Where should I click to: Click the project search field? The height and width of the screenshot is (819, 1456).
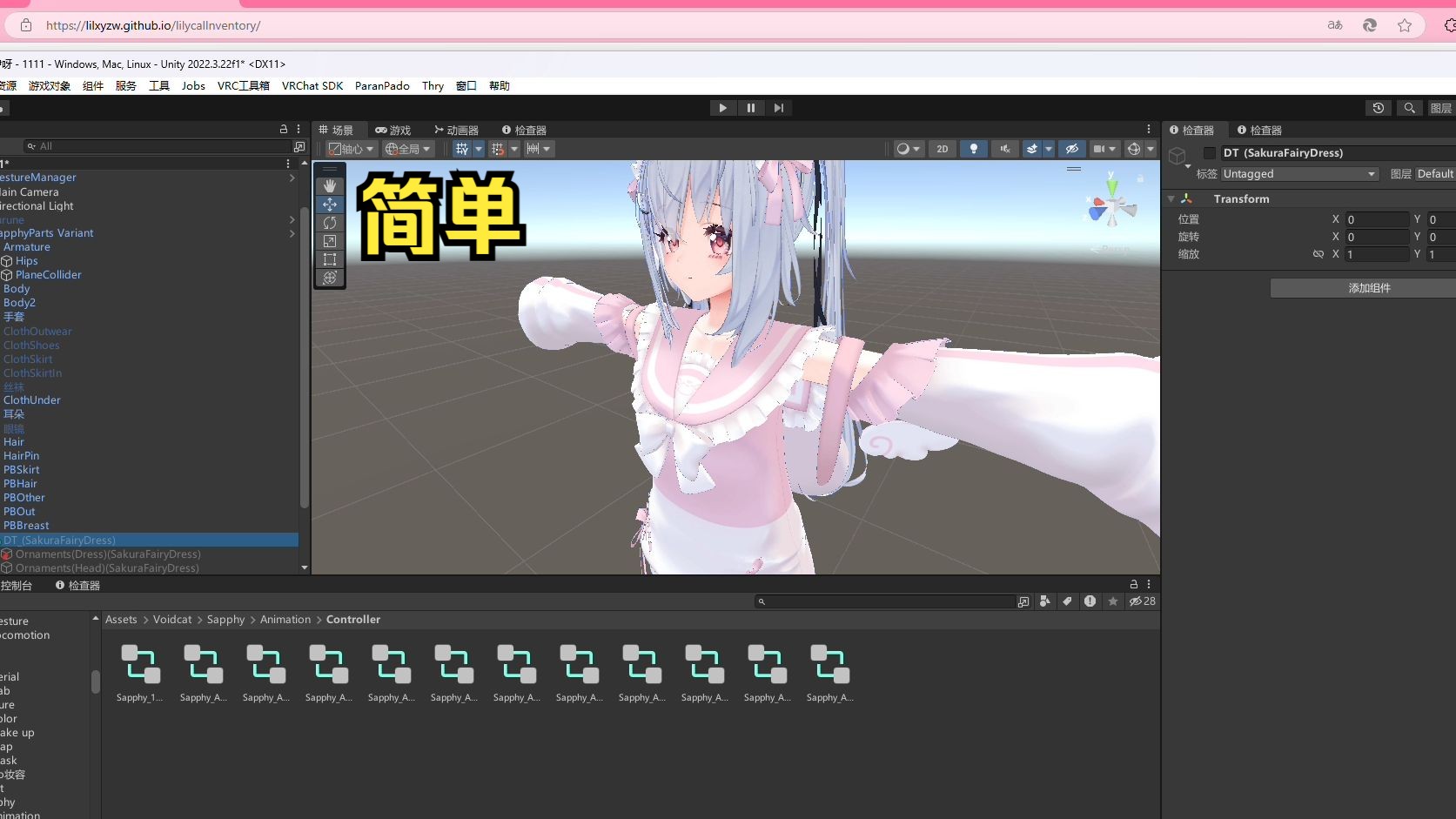886,601
